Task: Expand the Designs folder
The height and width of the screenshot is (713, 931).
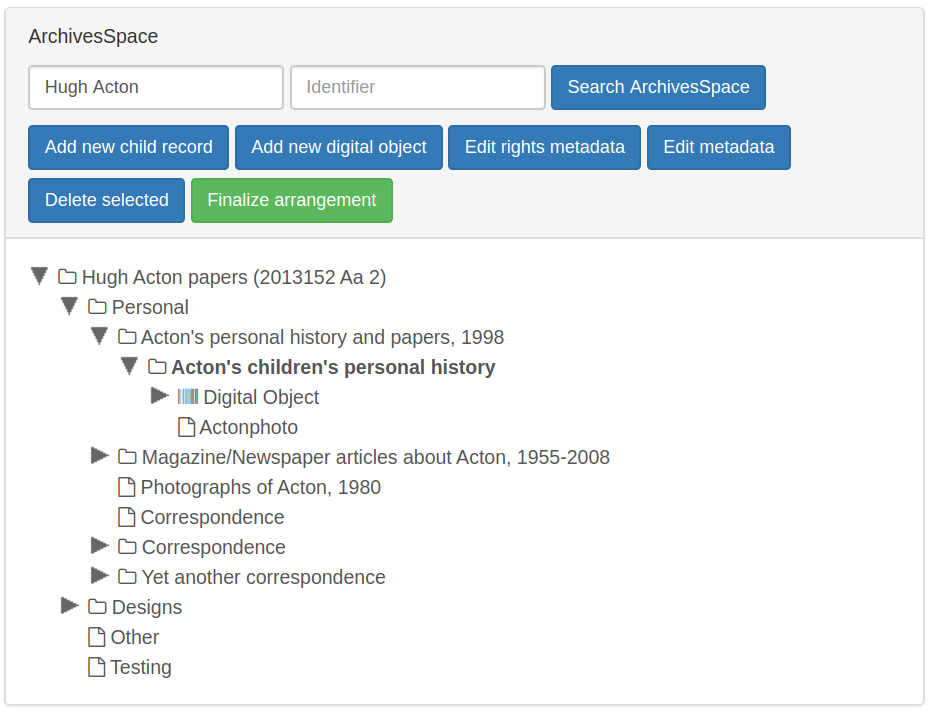Action: pos(69,605)
